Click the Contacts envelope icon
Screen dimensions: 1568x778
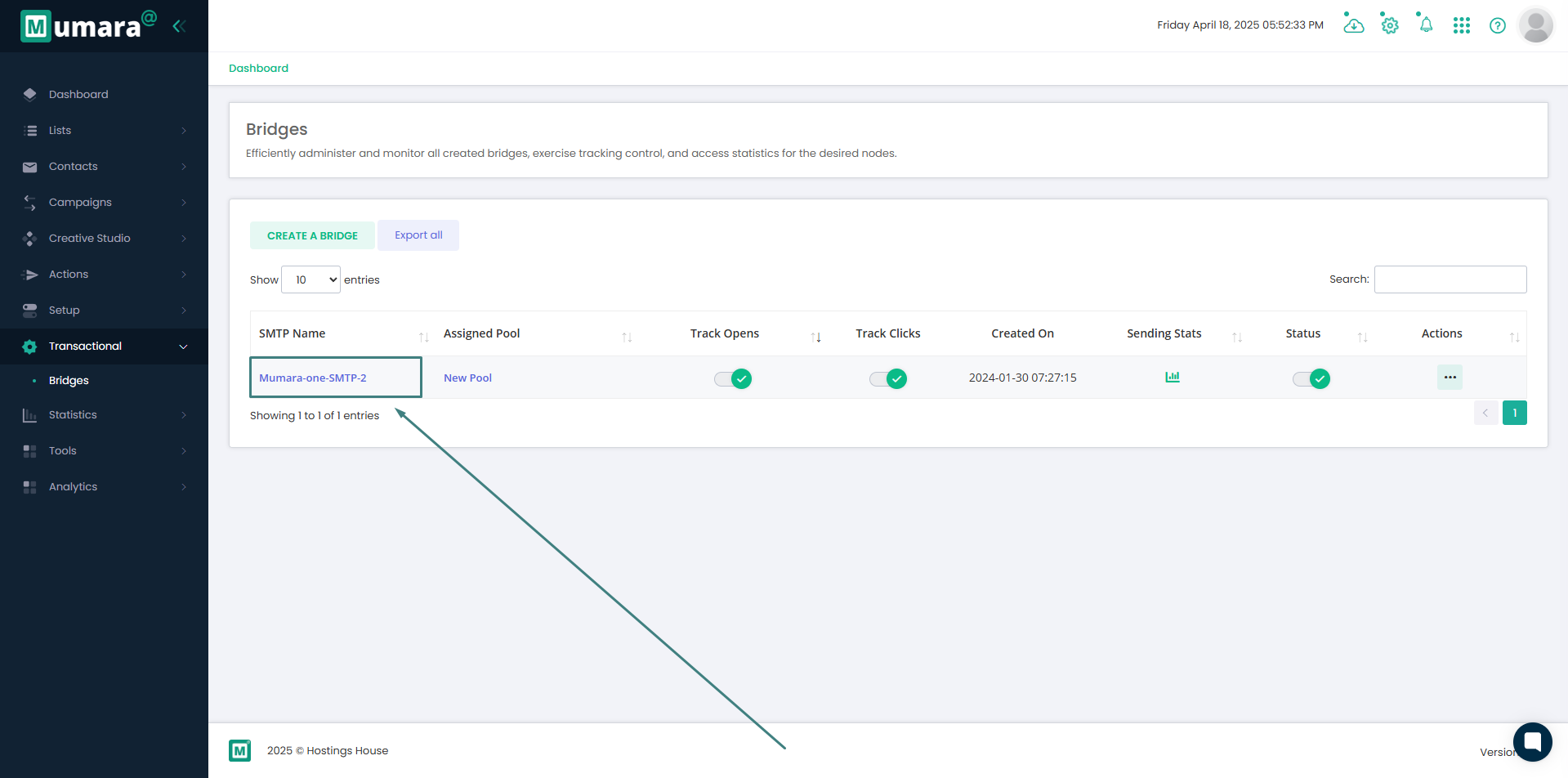click(x=30, y=167)
